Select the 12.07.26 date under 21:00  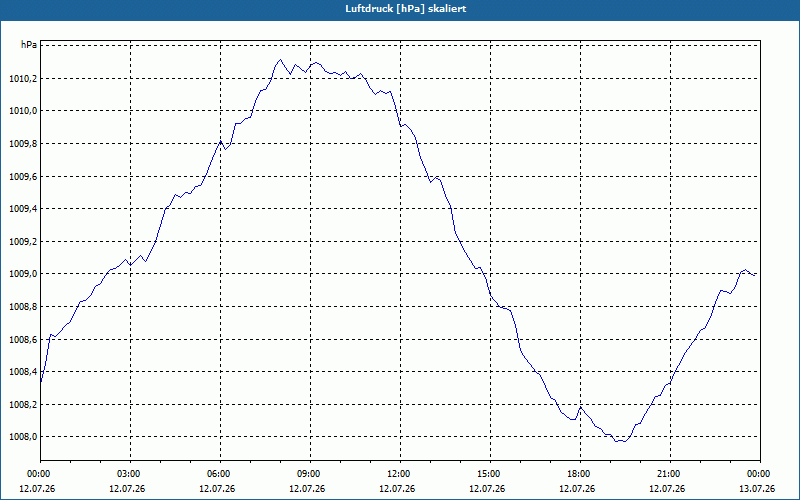[667, 489]
